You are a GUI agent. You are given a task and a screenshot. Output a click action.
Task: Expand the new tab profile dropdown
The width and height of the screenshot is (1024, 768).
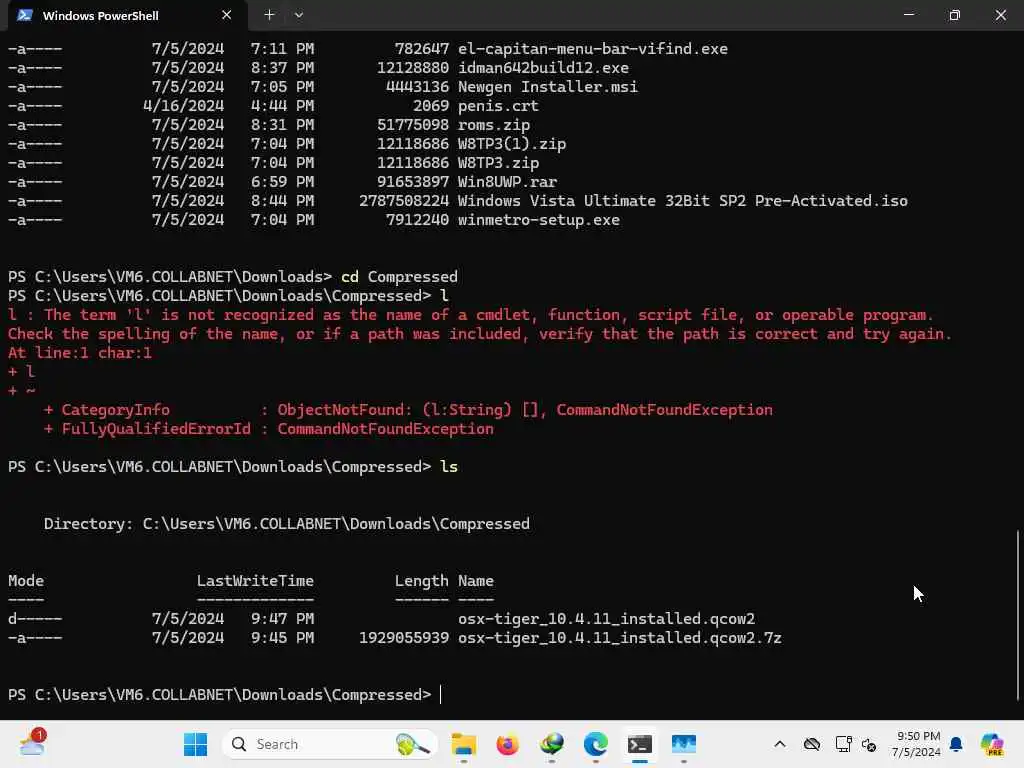coord(298,14)
